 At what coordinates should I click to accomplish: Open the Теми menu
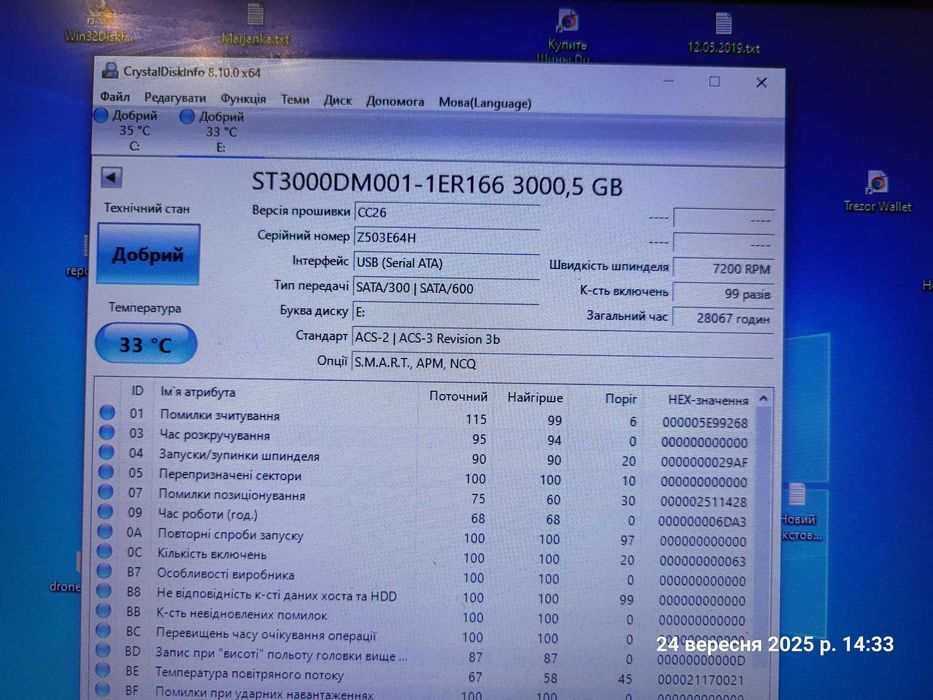[295, 99]
